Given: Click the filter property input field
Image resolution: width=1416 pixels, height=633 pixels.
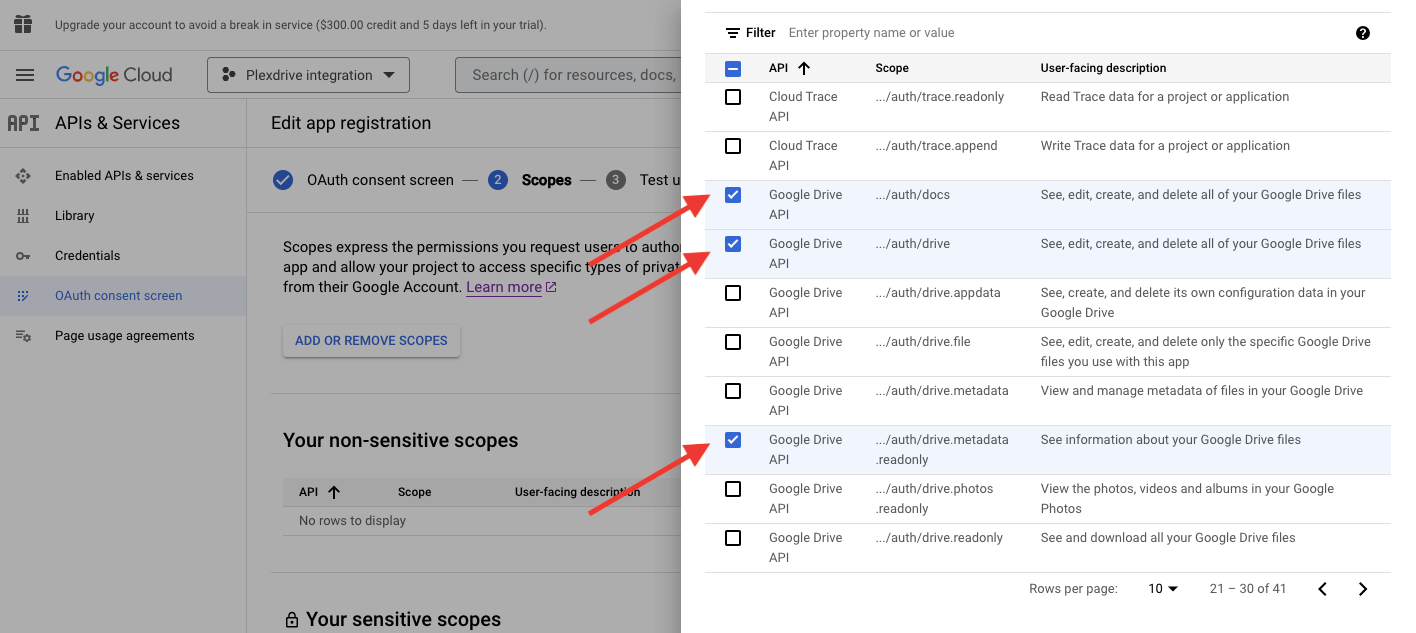Looking at the screenshot, I should [1060, 33].
